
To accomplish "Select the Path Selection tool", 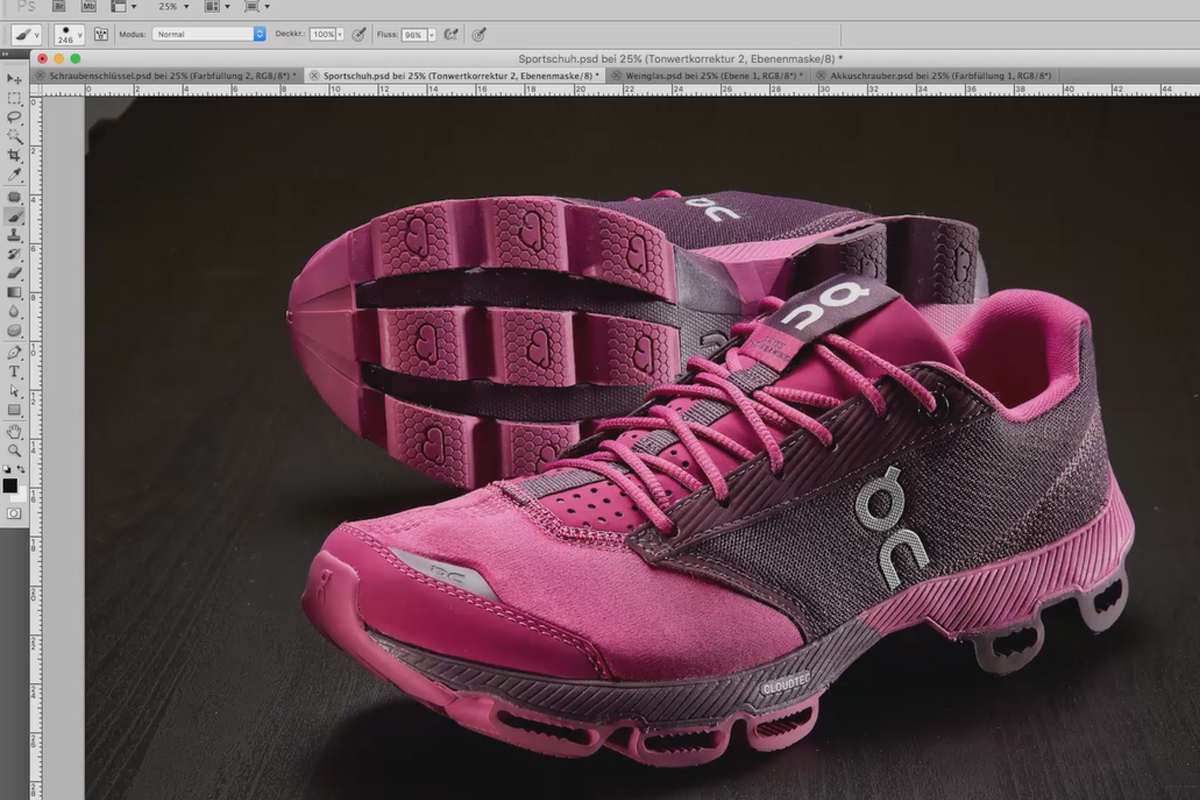I will [x=14, y=390].
